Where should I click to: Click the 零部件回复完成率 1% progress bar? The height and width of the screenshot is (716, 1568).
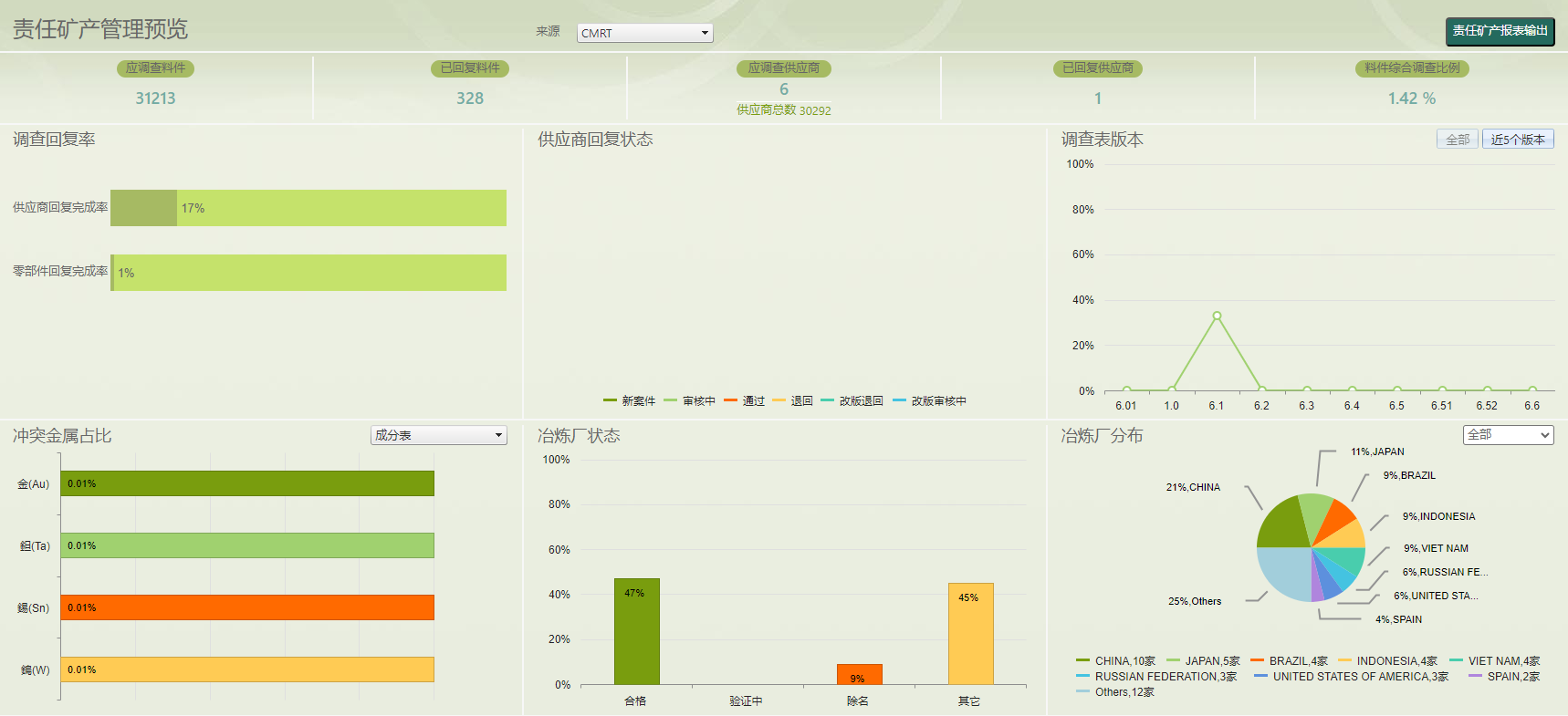tap(308, 273)
